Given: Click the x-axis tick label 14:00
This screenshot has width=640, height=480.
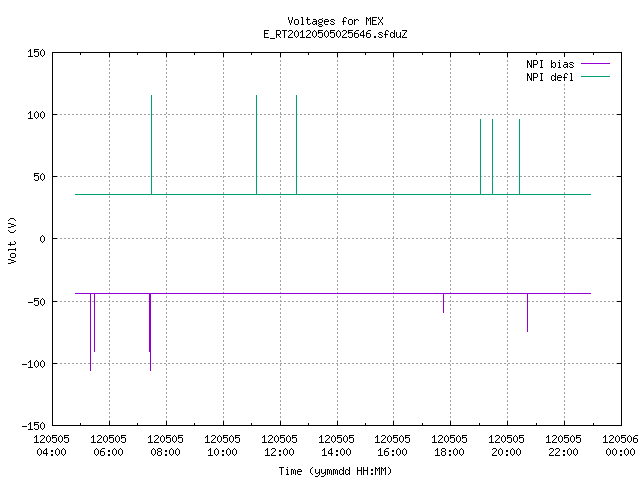Looking at the screenshot, I should [336, 452].
